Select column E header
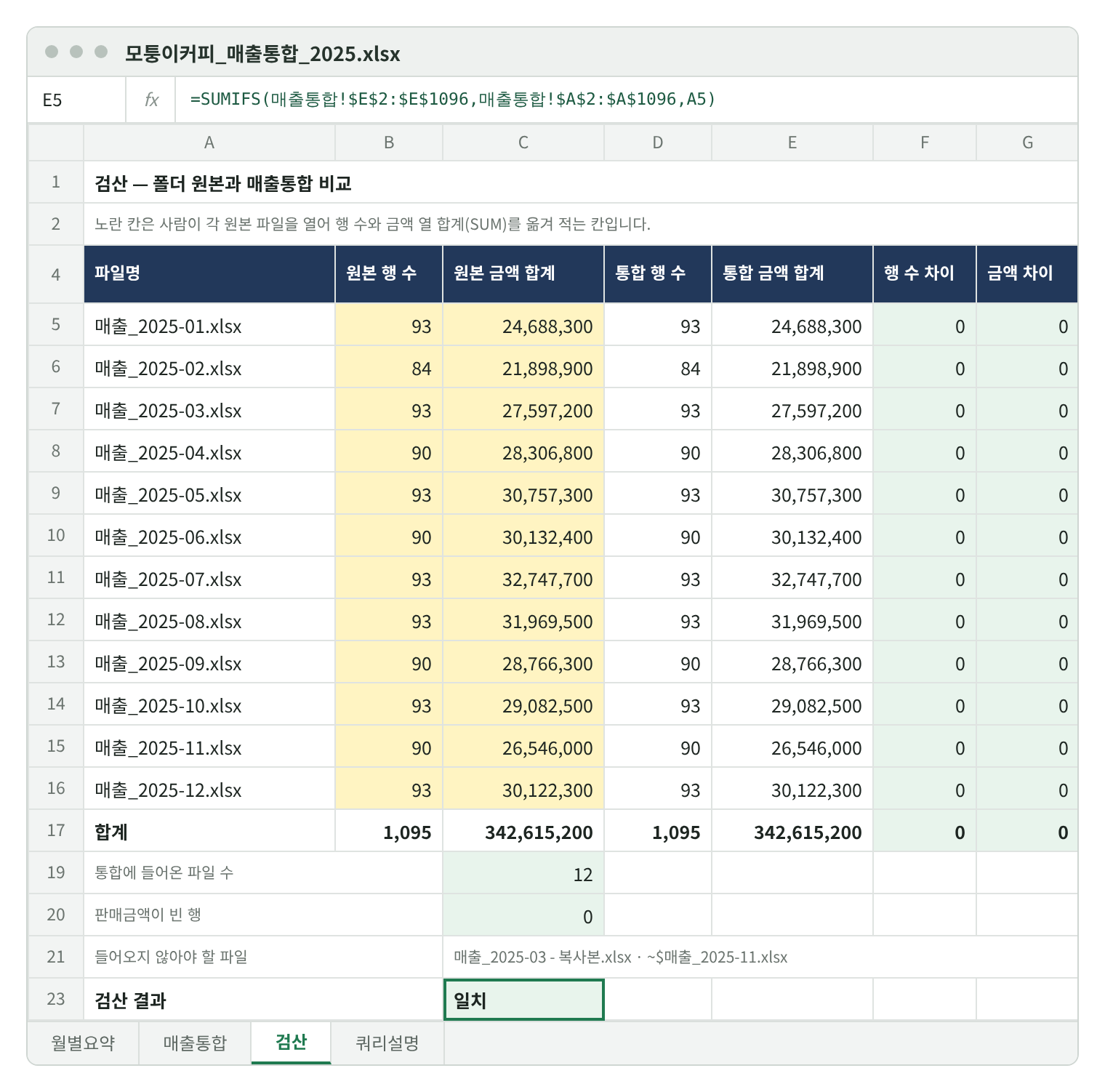This screenshot has width=1105, height=1092. pyautogui.click(x=792, y=142)
